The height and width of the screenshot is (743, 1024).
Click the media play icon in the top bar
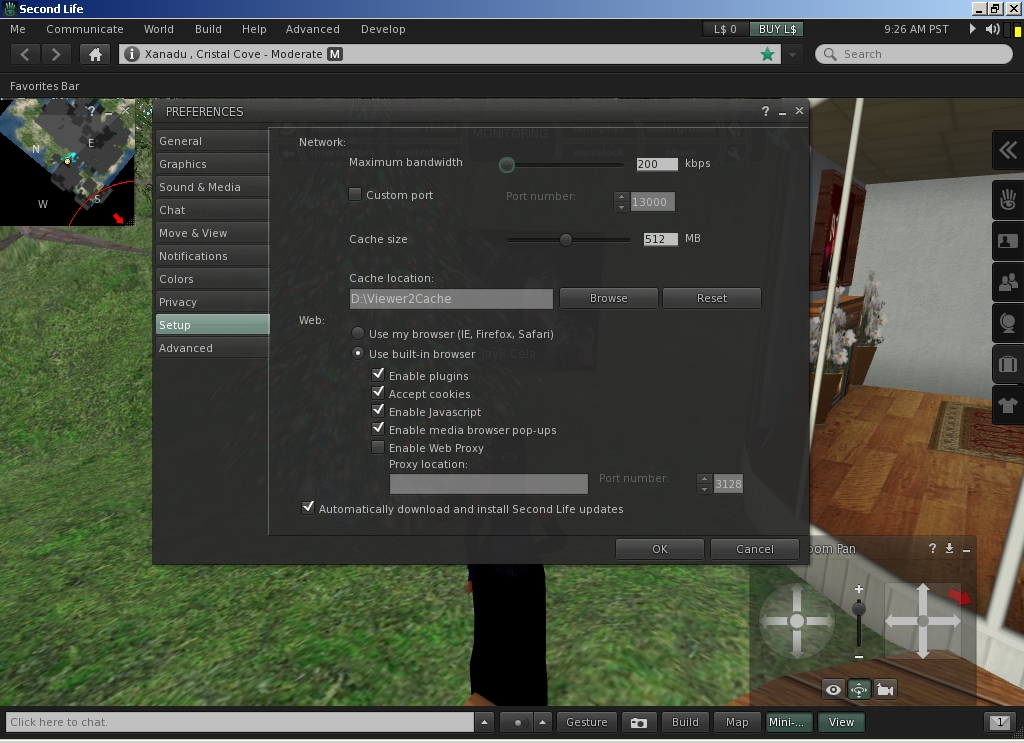tap(972, 29)
